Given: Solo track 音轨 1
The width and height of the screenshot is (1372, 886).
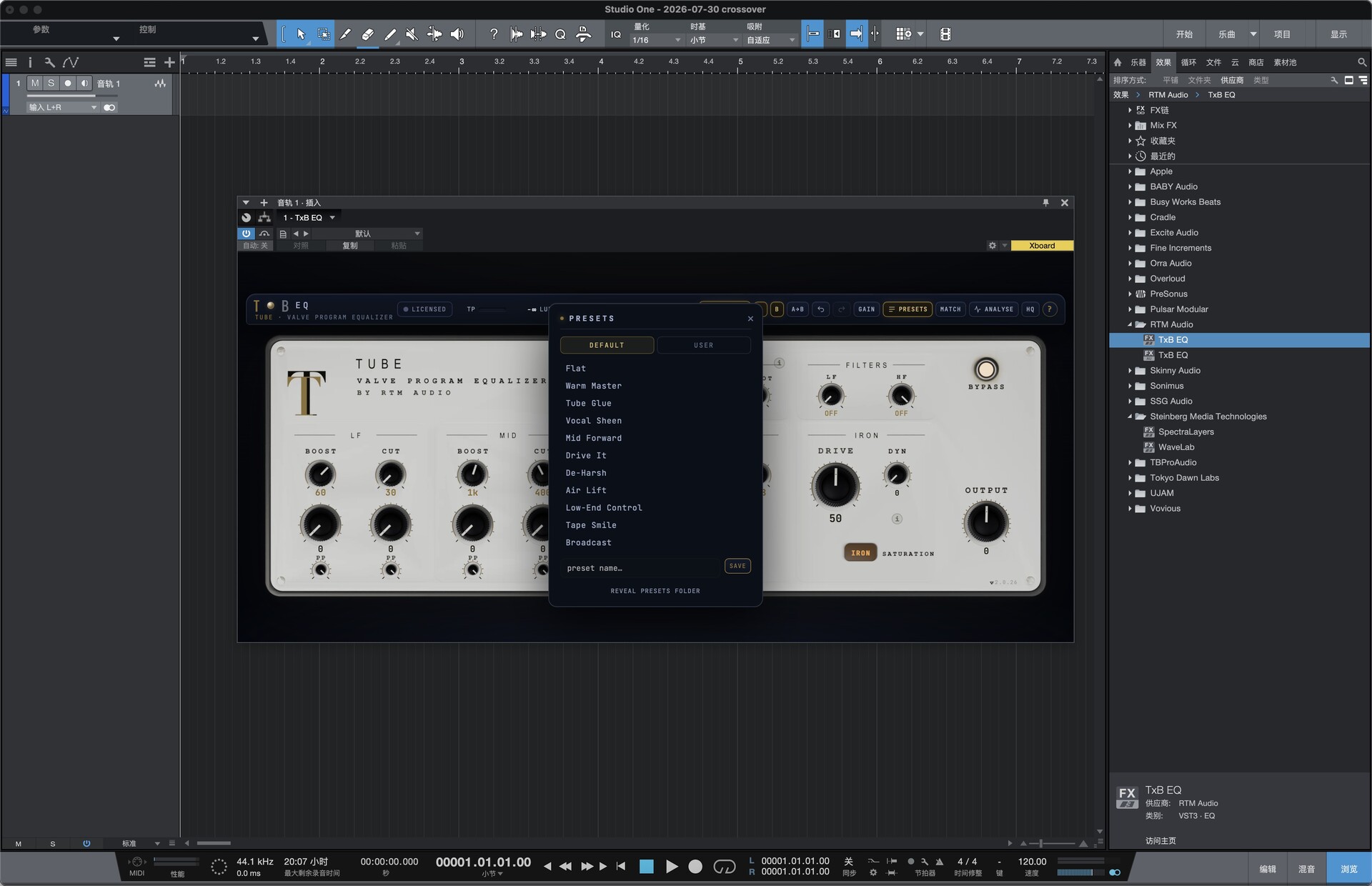Looking at the screenshot, I should coord(51,84).
